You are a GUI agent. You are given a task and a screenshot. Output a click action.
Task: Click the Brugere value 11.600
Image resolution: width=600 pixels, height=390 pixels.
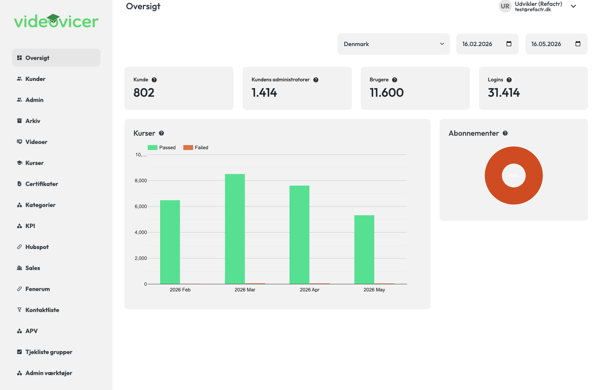pyautogui.click(x=386, y=93)
